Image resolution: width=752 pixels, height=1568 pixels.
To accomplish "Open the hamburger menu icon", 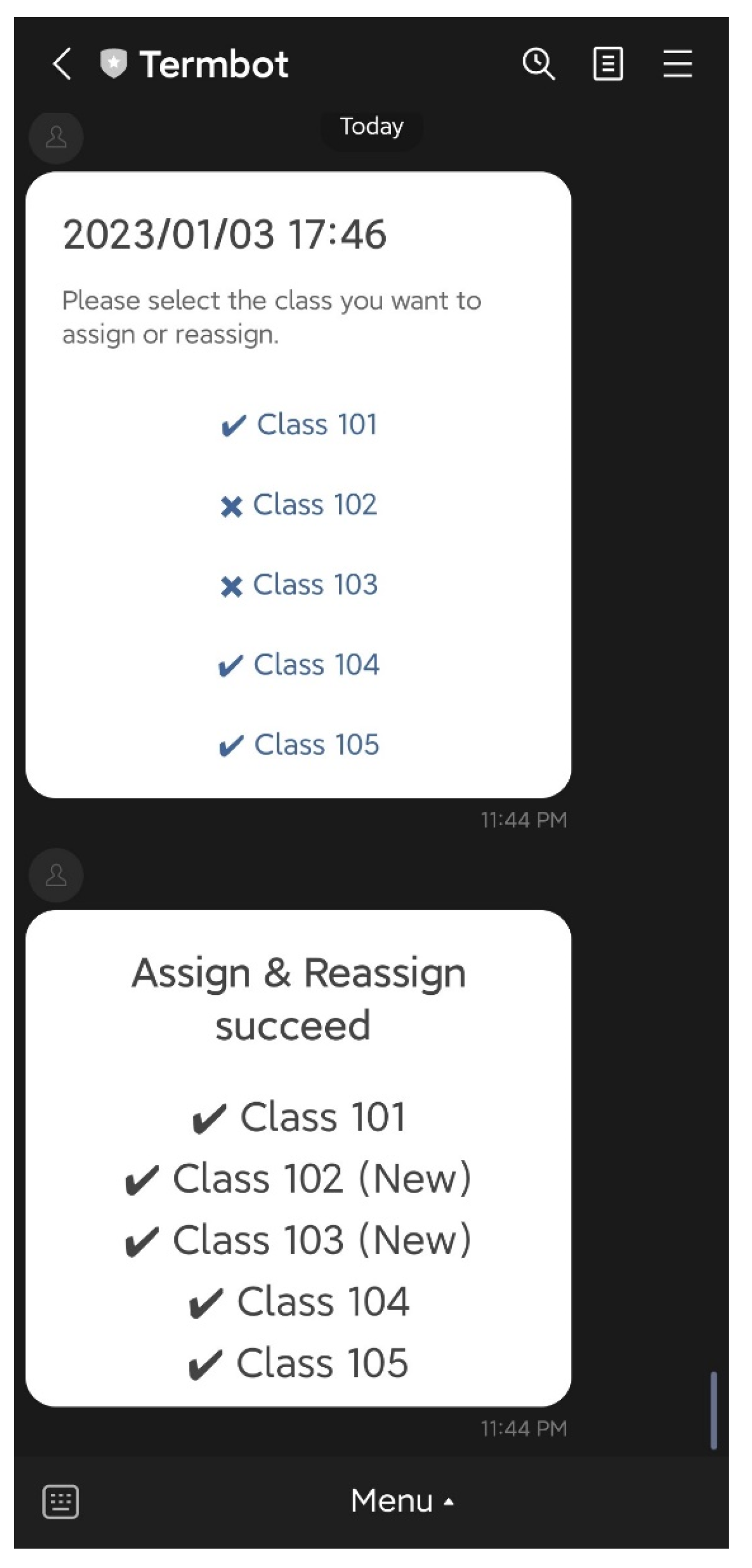I will [x=677, y=64].
